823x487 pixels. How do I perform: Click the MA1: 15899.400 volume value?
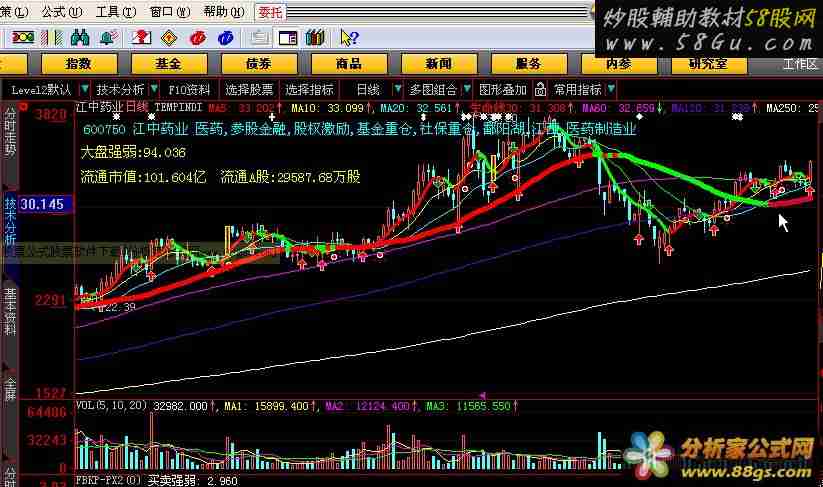click(x=269, y=406)
